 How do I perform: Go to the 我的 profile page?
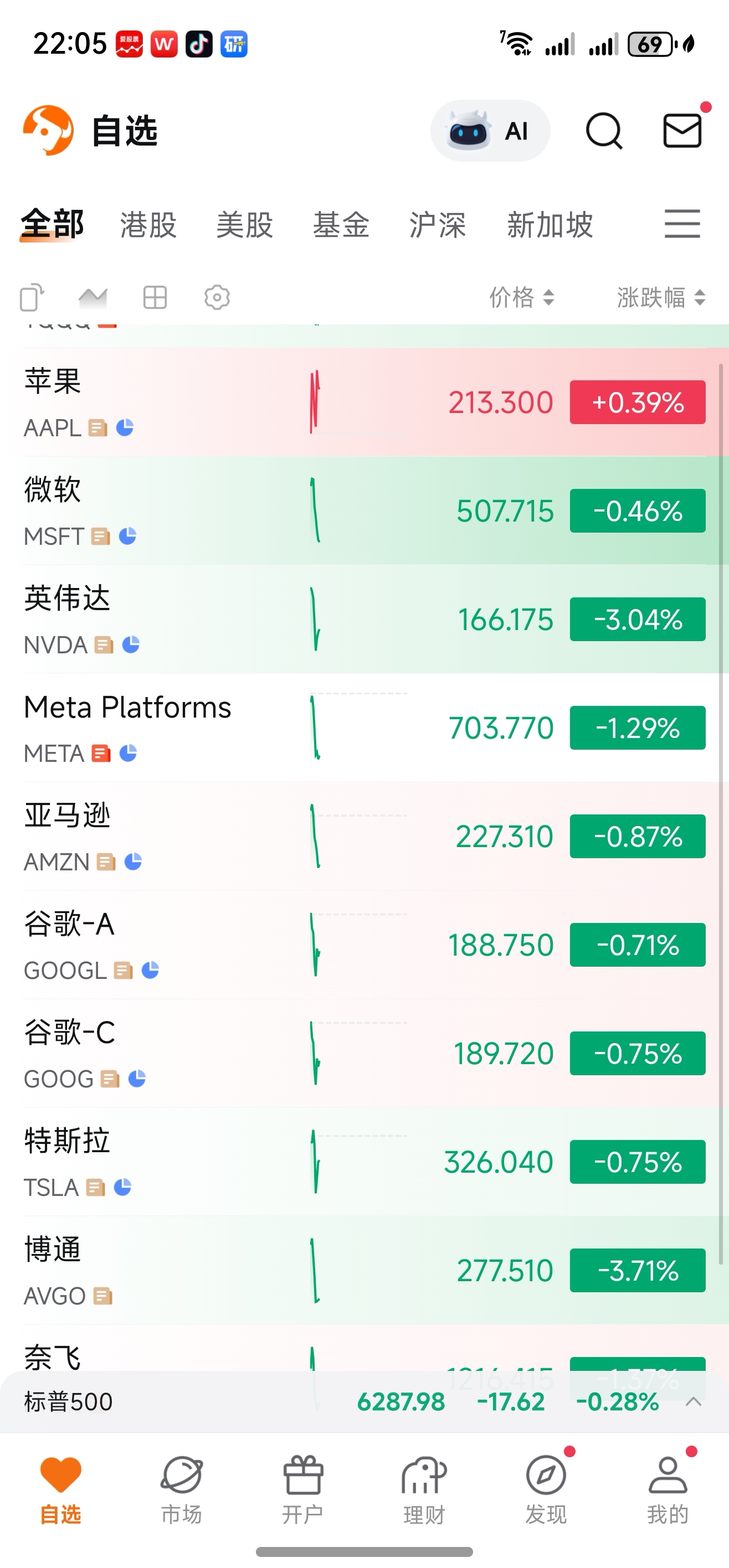[668, 1489]
